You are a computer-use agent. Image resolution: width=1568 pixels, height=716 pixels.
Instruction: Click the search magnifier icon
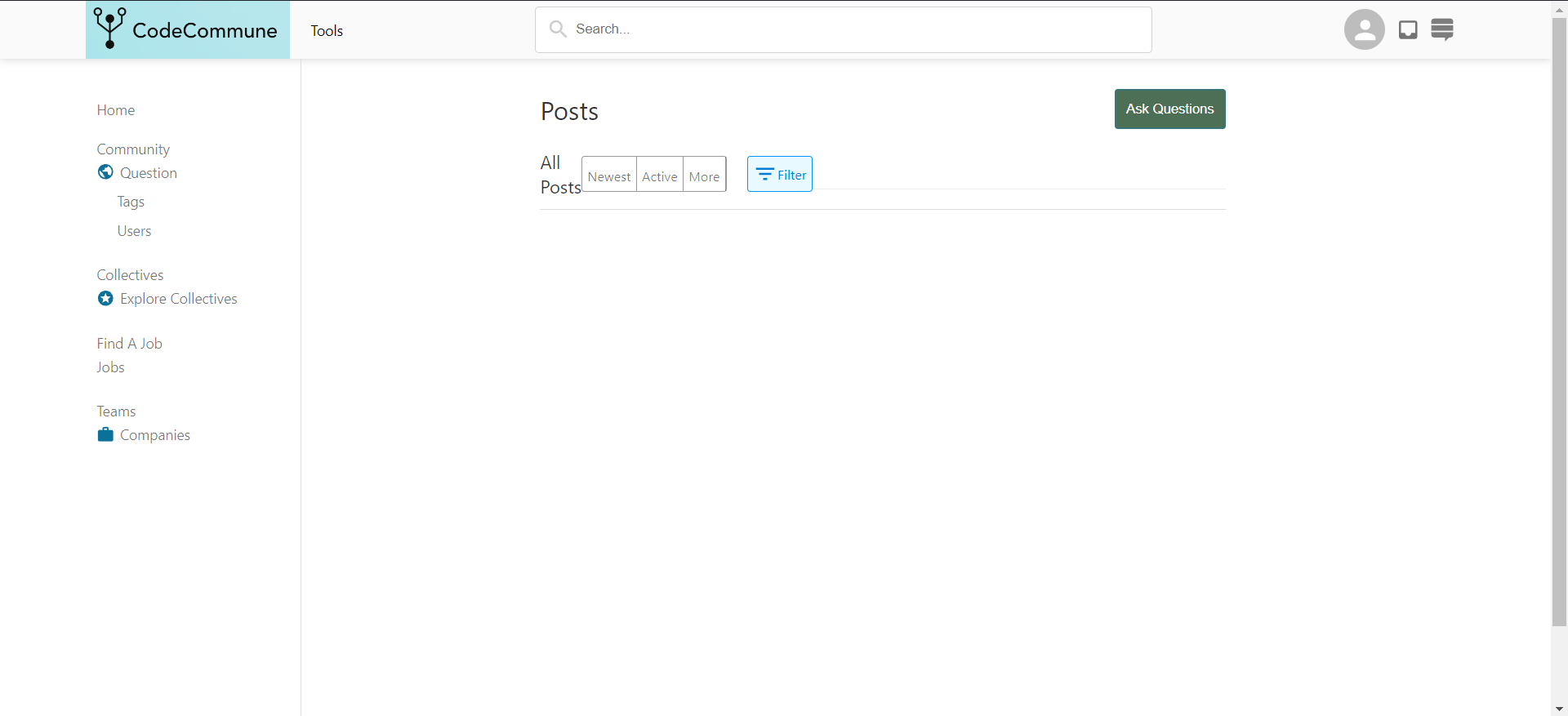tap(558, 29)
